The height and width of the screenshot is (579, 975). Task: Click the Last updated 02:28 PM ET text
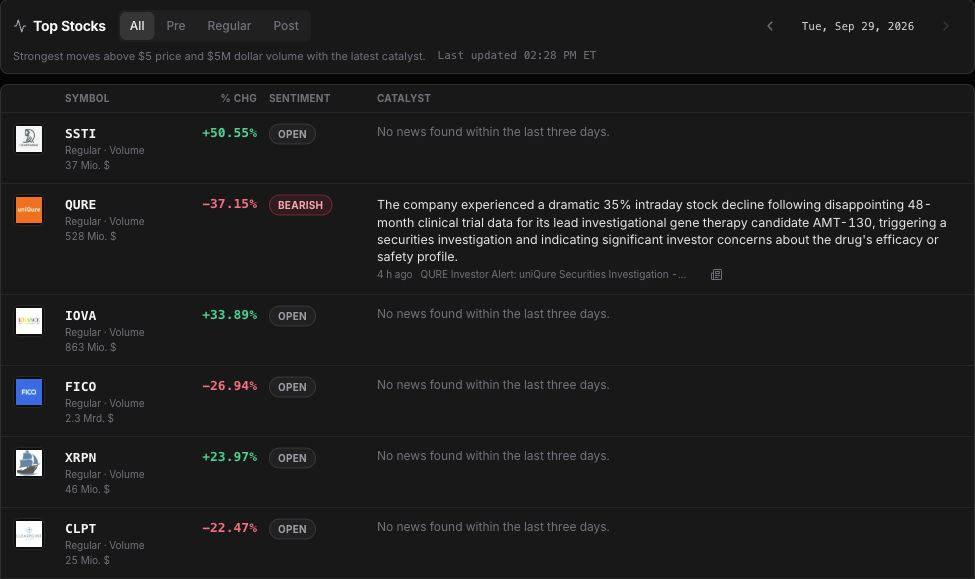tap(517, 55)
